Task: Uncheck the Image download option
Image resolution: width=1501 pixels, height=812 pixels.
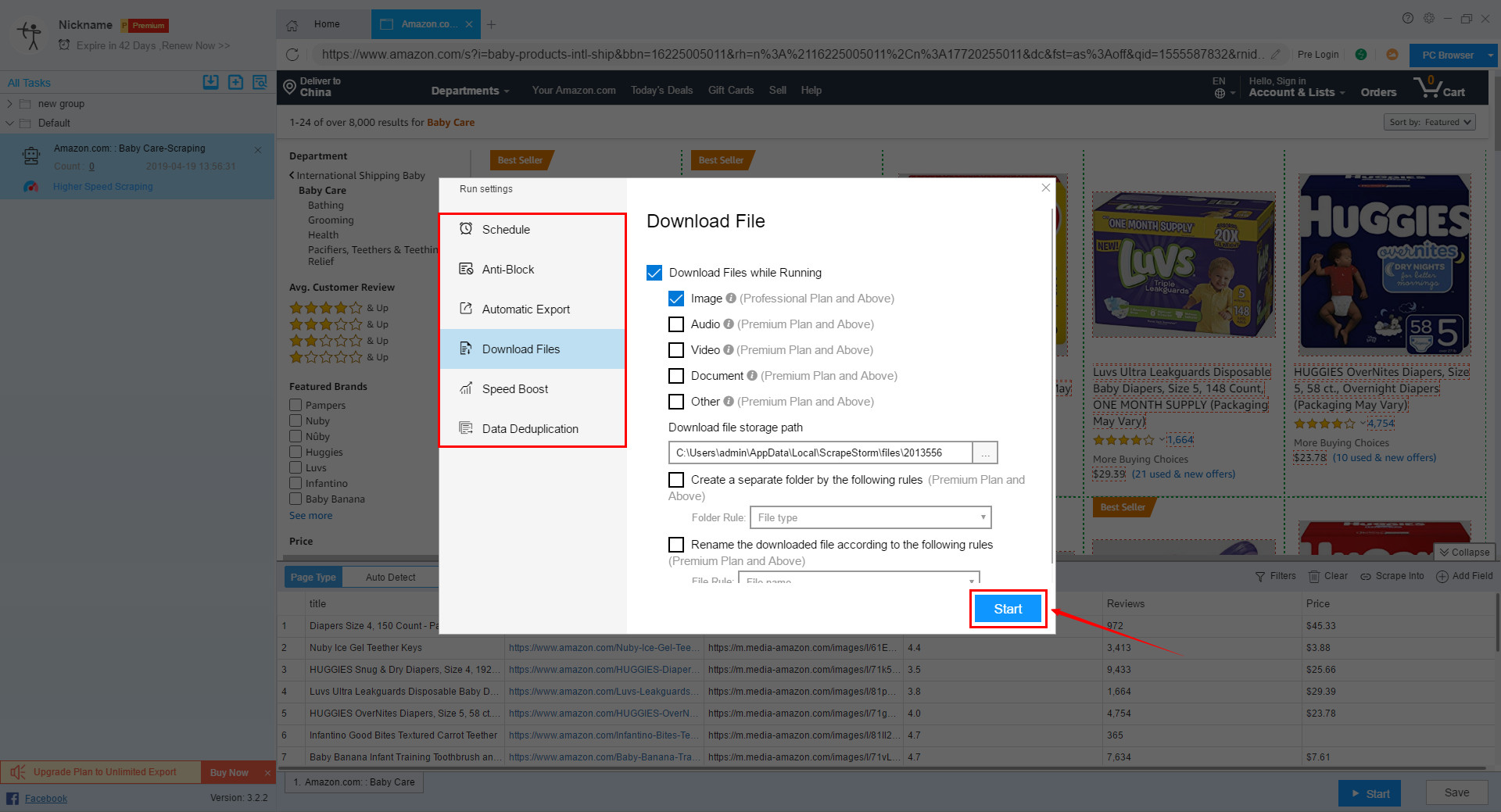Action: pos(676,299)
